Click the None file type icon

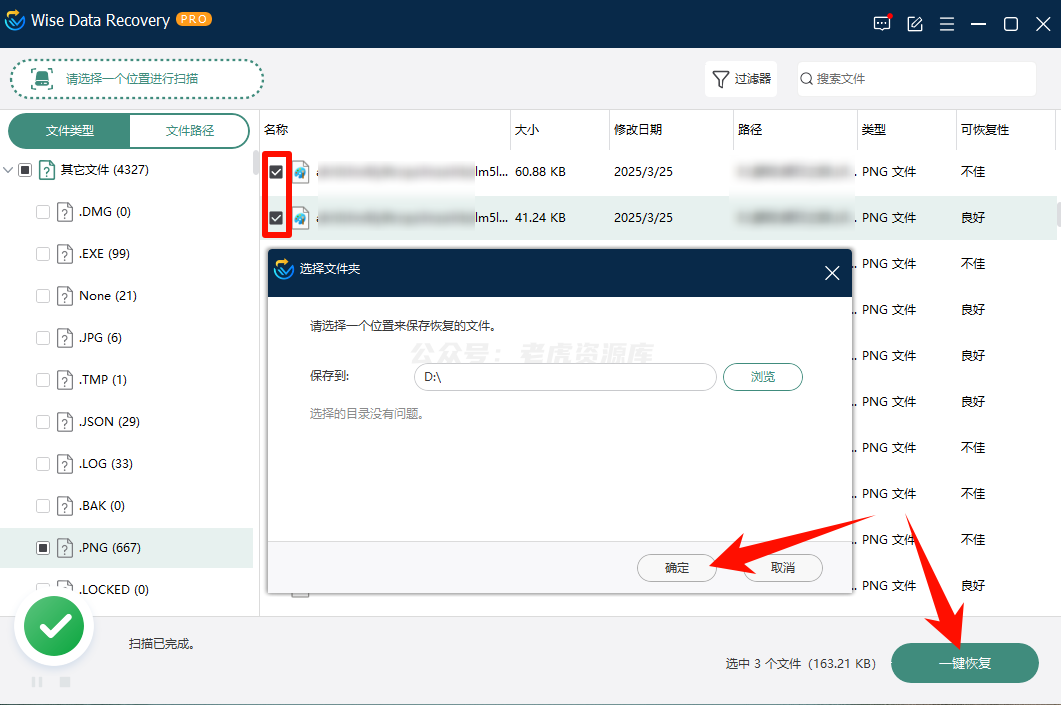[x=64, y=296]
